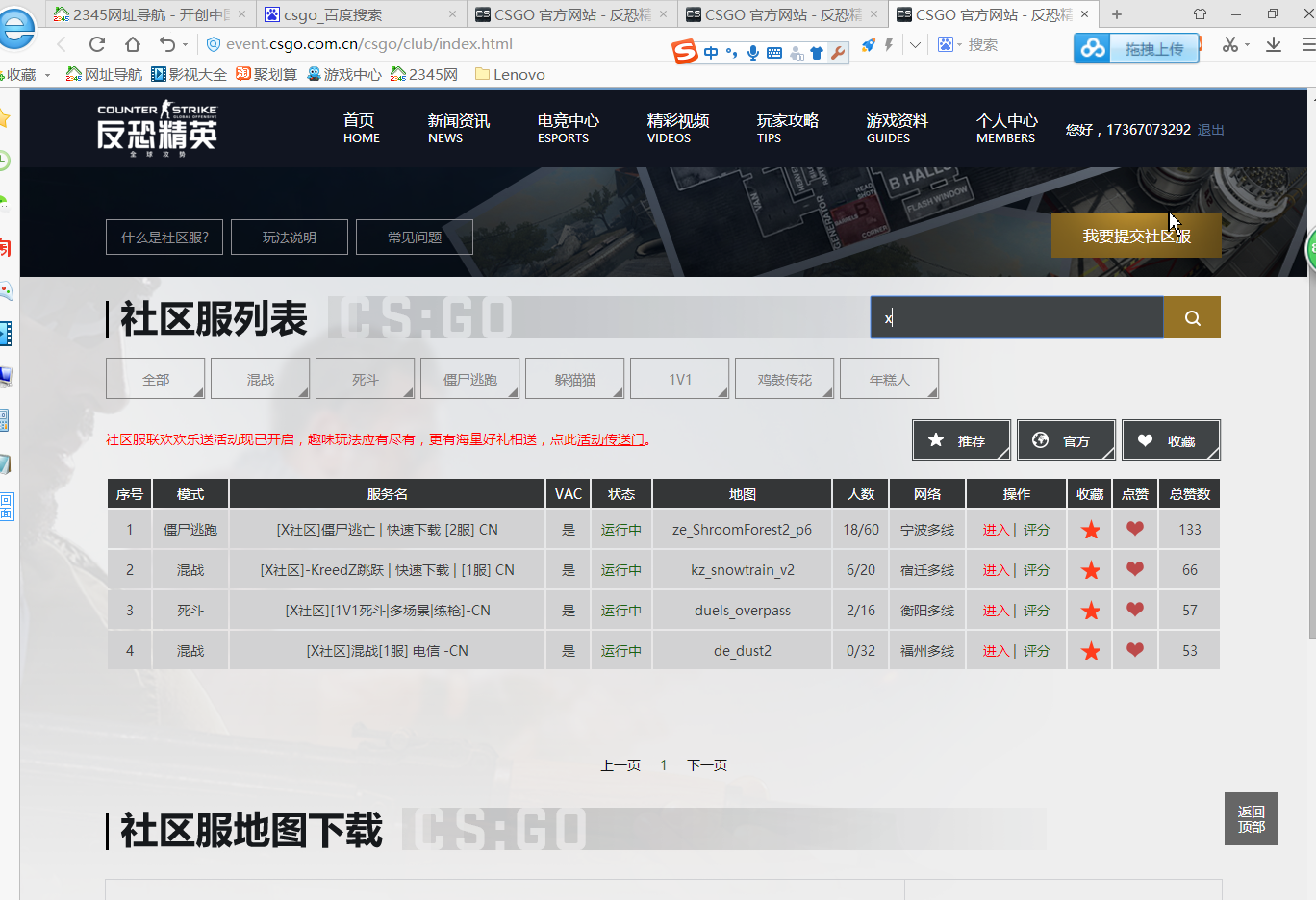This screenshot has width=1316, height=900.
Task: Open the 收藏 bookmarks dropdown in the bookmarks bar
Action: tap(24, 75)
